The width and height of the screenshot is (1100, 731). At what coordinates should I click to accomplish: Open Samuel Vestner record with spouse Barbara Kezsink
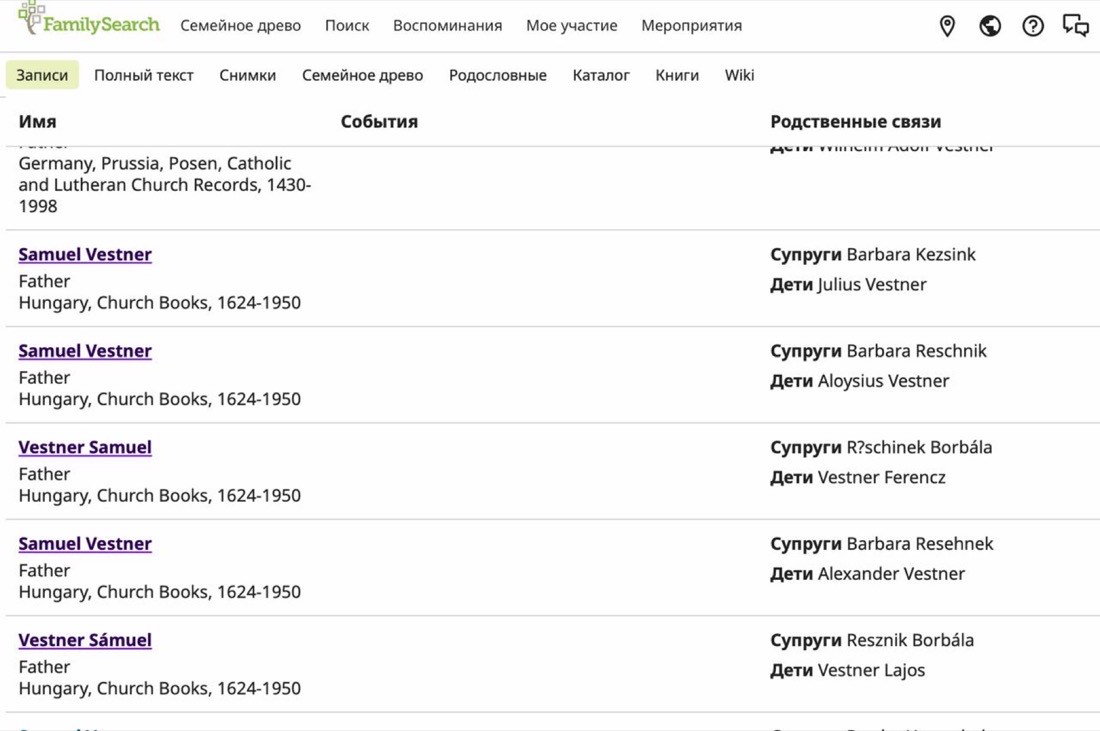(x=85, y=255)
